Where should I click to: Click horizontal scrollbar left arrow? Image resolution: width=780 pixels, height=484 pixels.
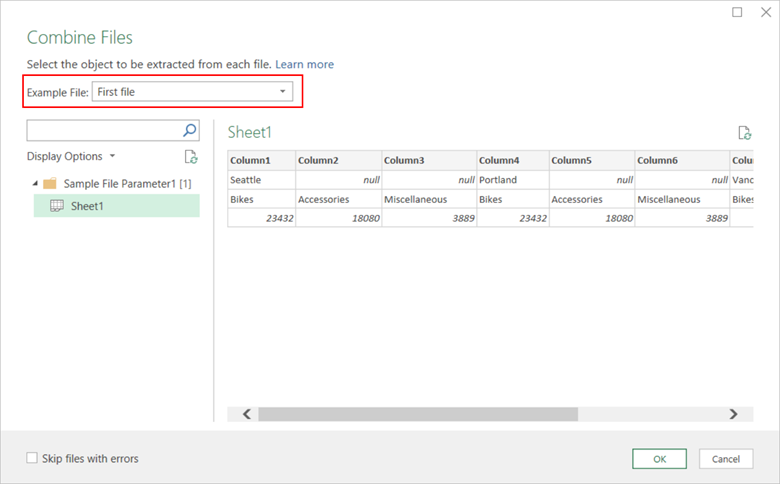click(247, 414)
